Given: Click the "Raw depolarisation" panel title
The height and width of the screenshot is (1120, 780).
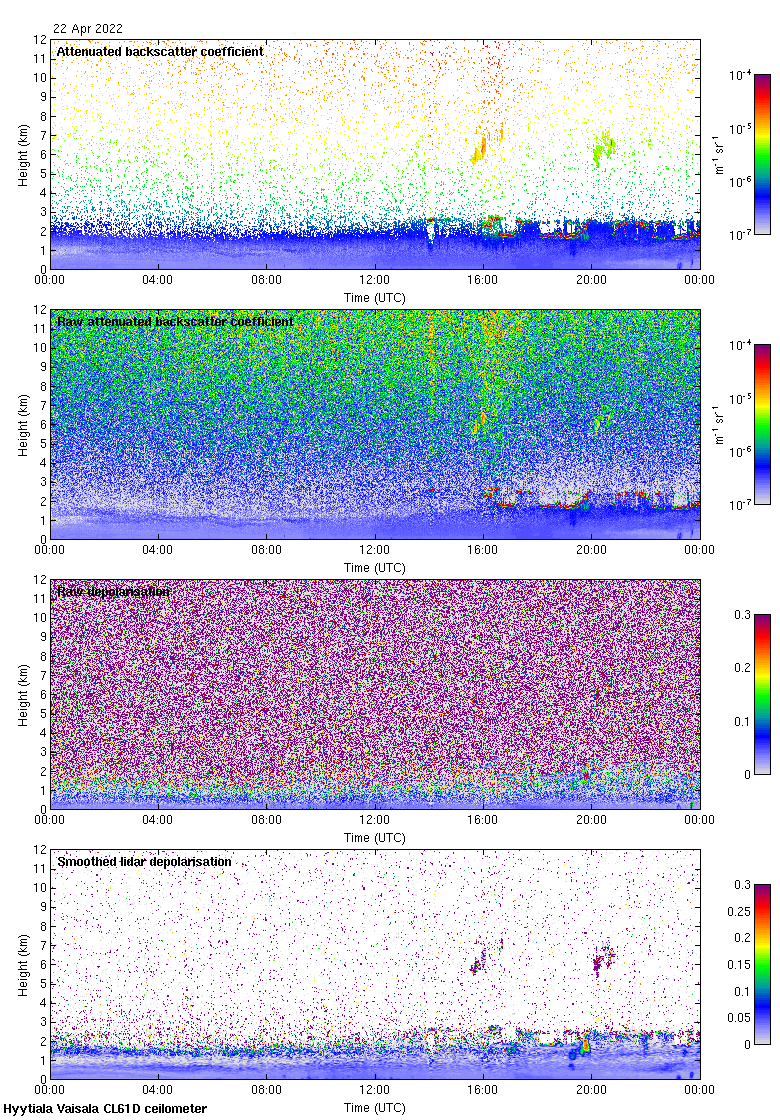Looking at the screenshot, I should coord(113,591).
